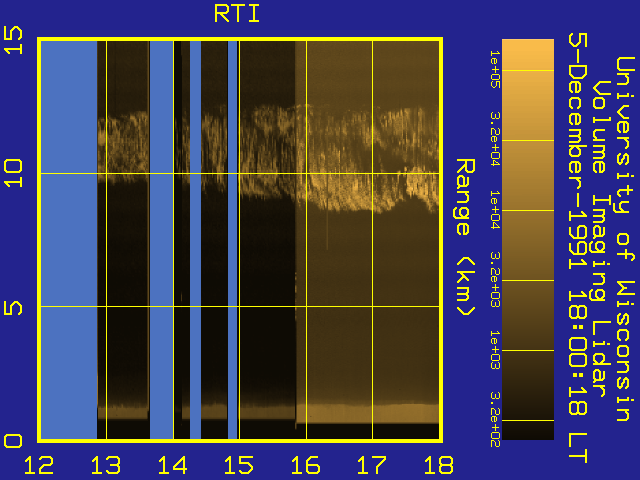The width and height of the screenshot is (640, 480).
Task: Click the narrow blue gap just before 15
Action: [233, 240]
